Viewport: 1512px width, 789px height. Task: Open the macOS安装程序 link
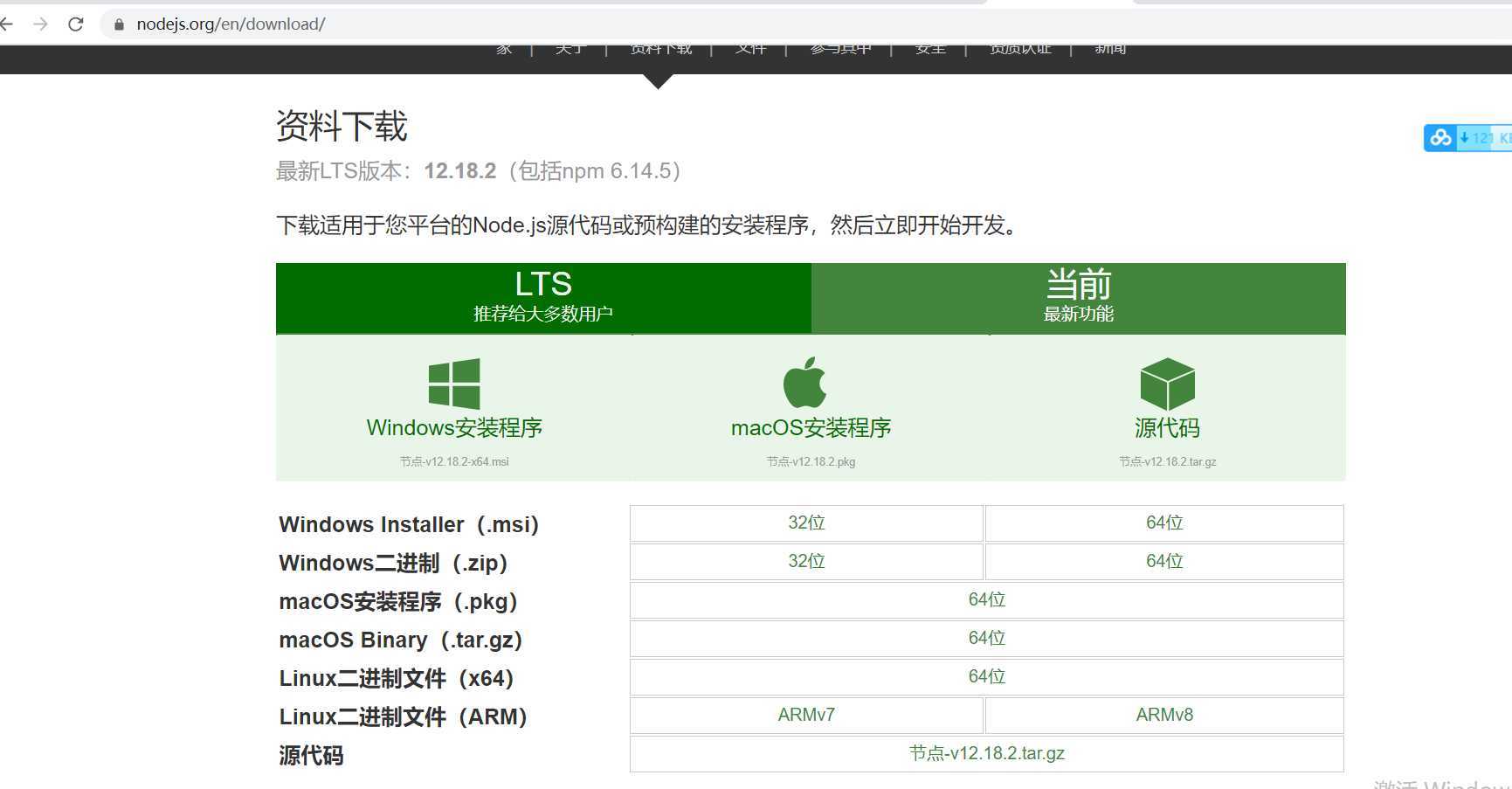(811, 428)
